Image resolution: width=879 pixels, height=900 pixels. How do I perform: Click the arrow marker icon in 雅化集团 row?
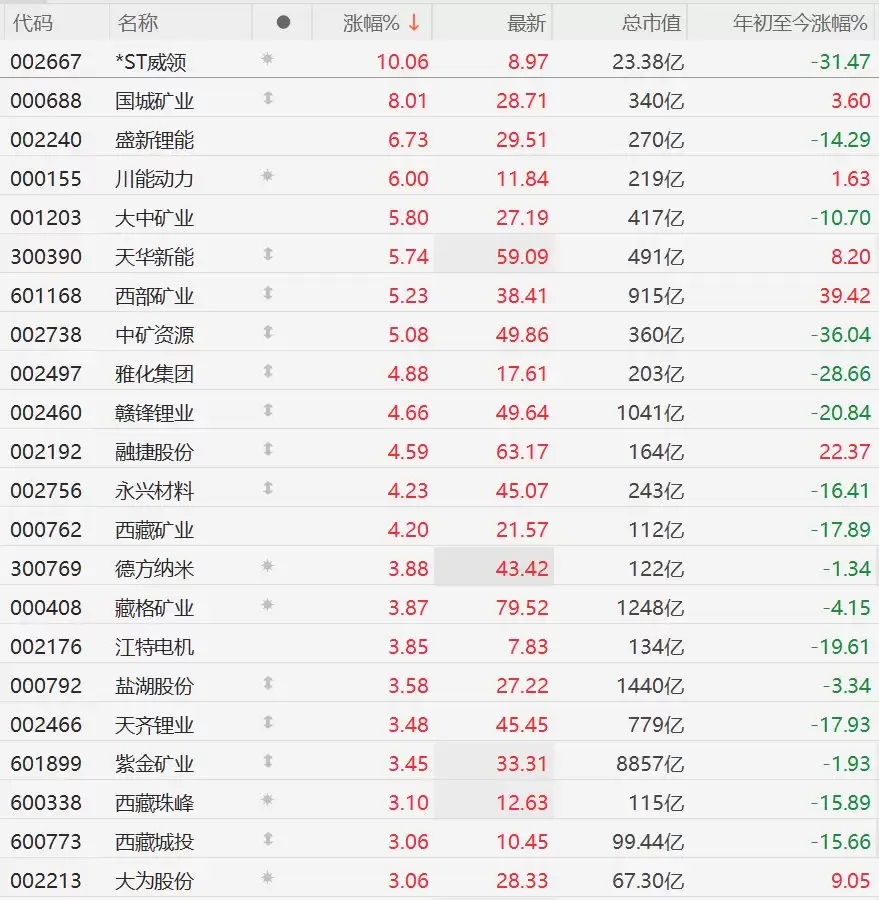268,371
